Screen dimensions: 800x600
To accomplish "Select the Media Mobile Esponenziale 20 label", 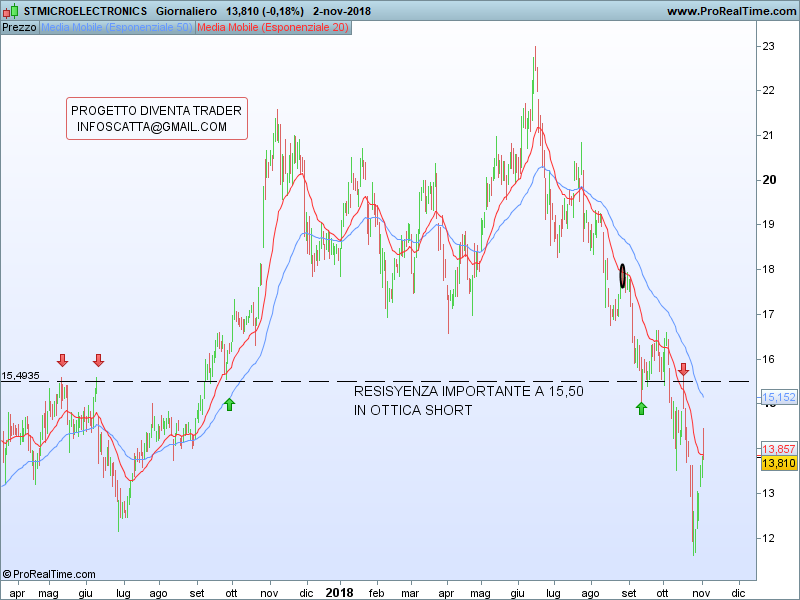I will 273,27.
